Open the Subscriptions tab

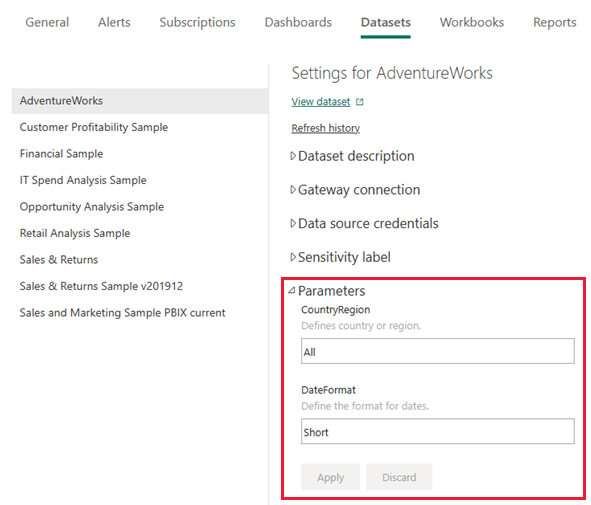click(x=197, y=23)
